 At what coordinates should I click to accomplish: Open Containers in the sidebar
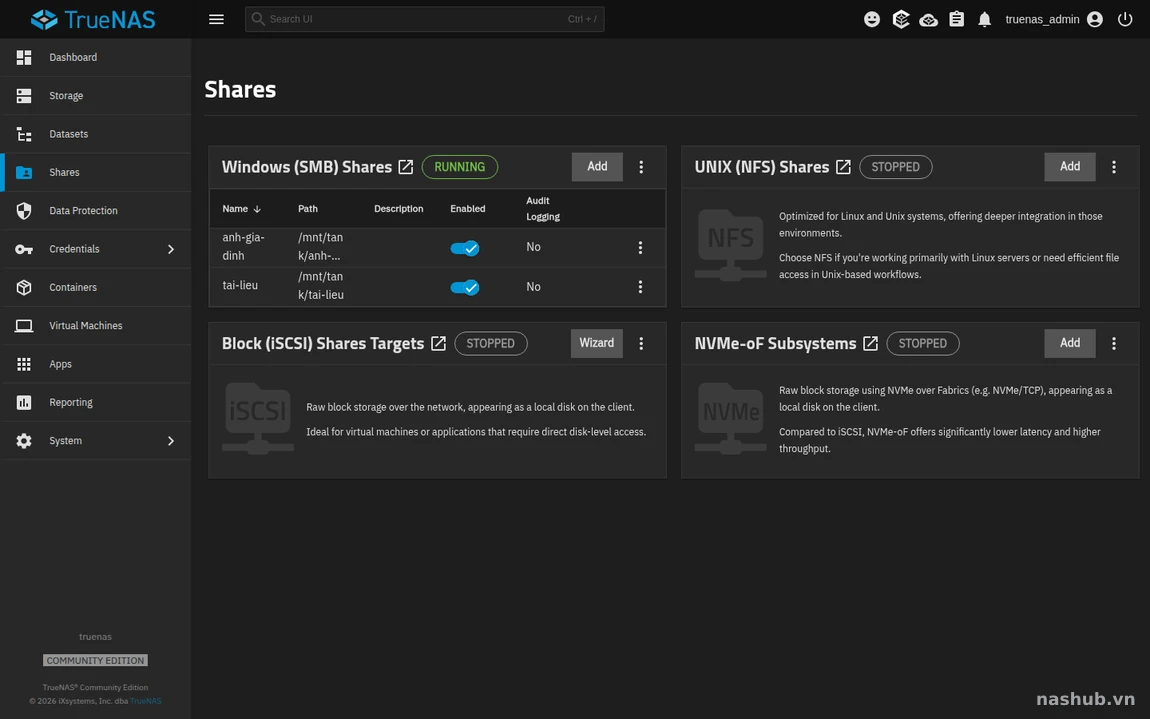click(x=96, y=288)
